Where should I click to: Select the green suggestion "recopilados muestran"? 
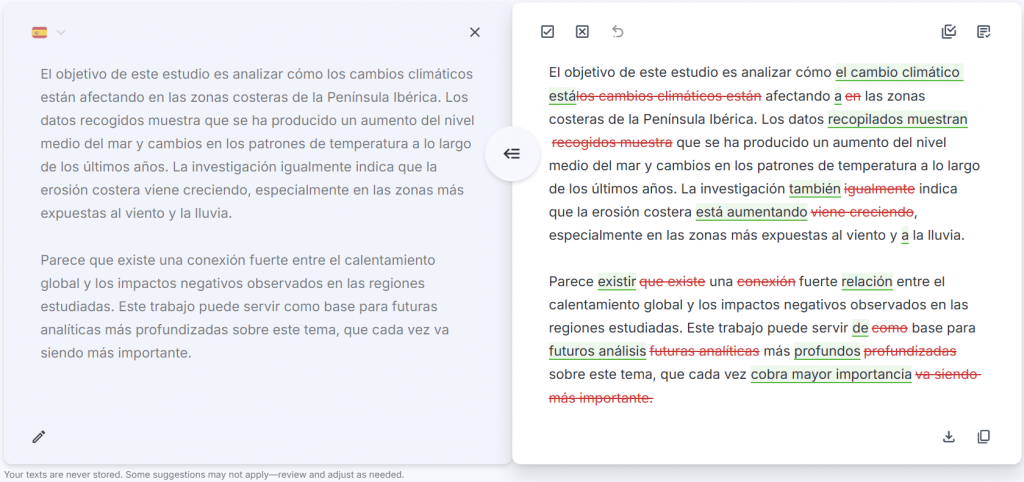point(897,120)
